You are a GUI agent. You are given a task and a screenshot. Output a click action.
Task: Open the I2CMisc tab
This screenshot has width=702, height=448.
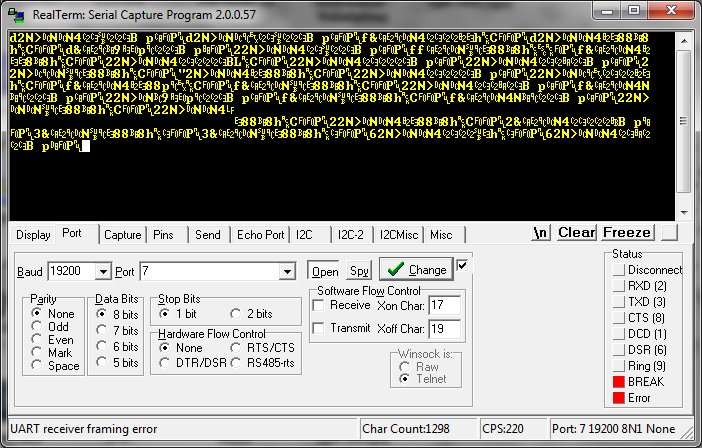click(x=399, y=235)
